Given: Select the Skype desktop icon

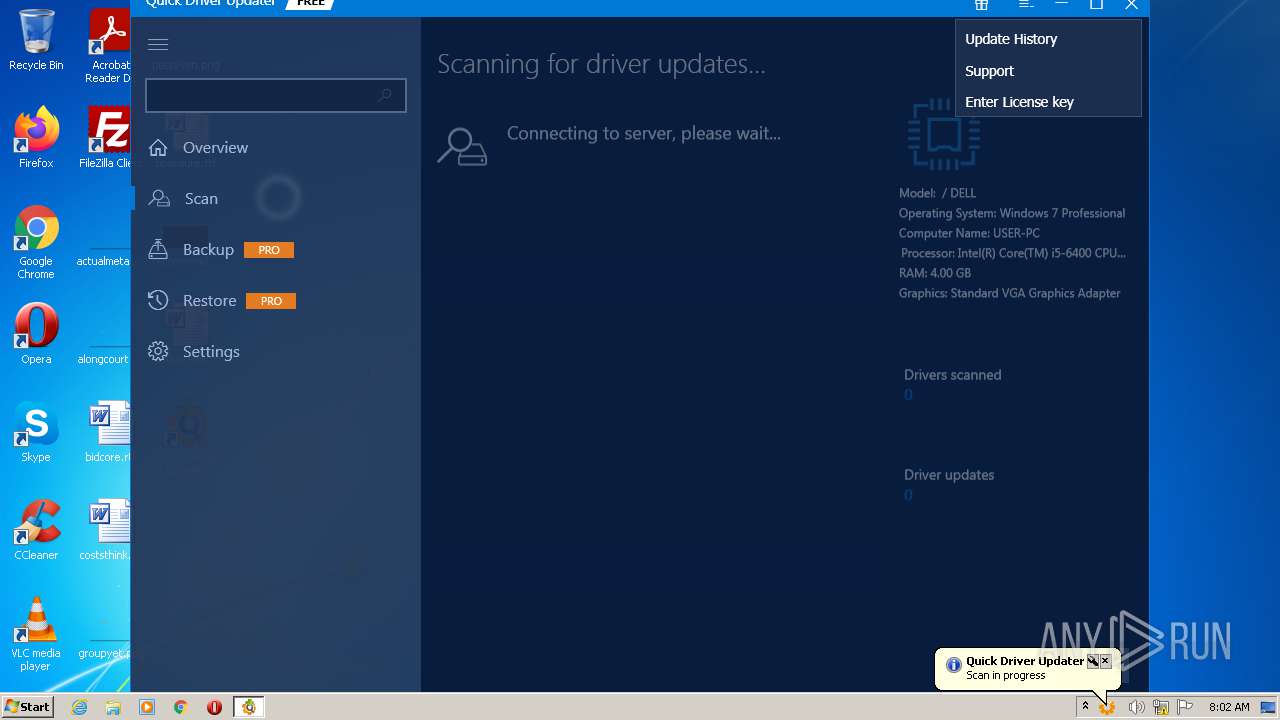Looking at the screenshot, I should point(36,432).
